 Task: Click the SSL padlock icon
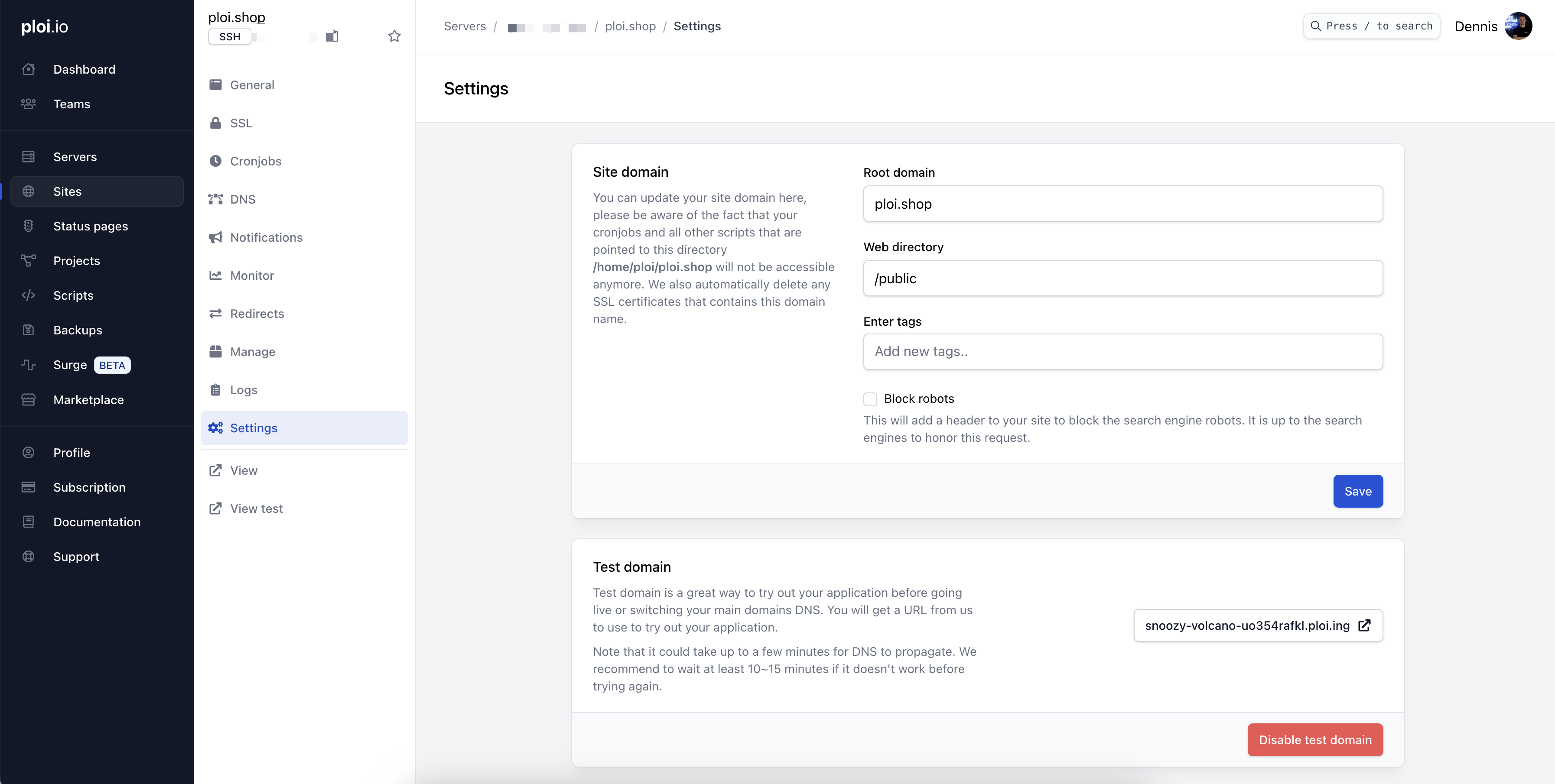215,123
